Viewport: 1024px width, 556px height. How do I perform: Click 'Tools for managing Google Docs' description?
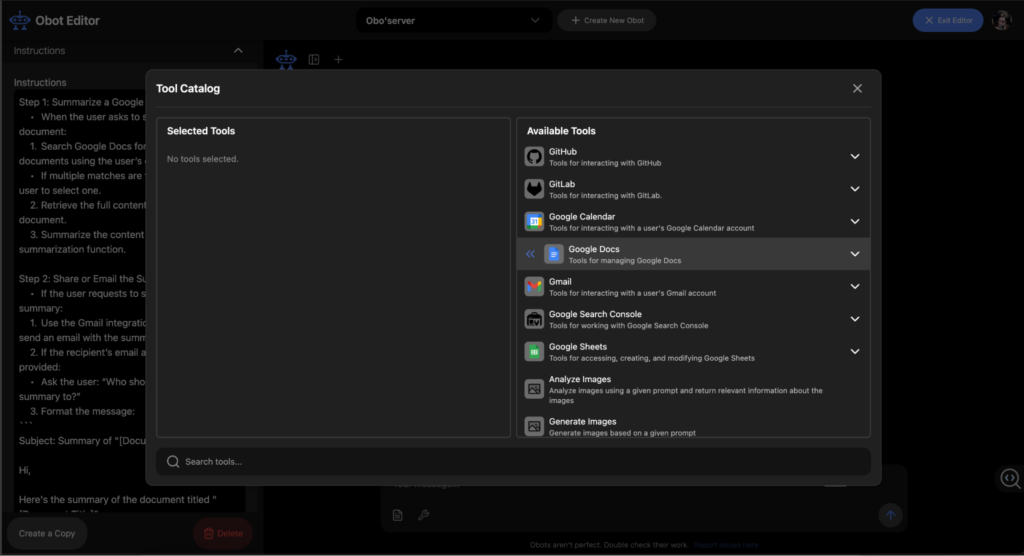coord(624,261)
